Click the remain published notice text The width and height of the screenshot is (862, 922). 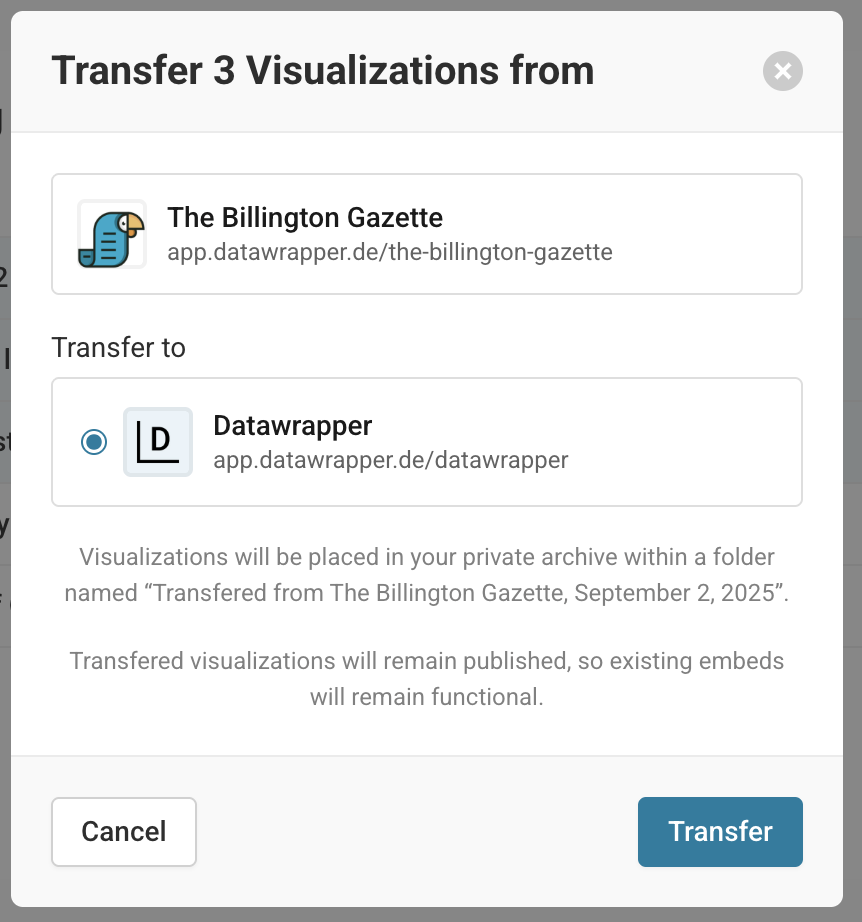click(427, 679)
